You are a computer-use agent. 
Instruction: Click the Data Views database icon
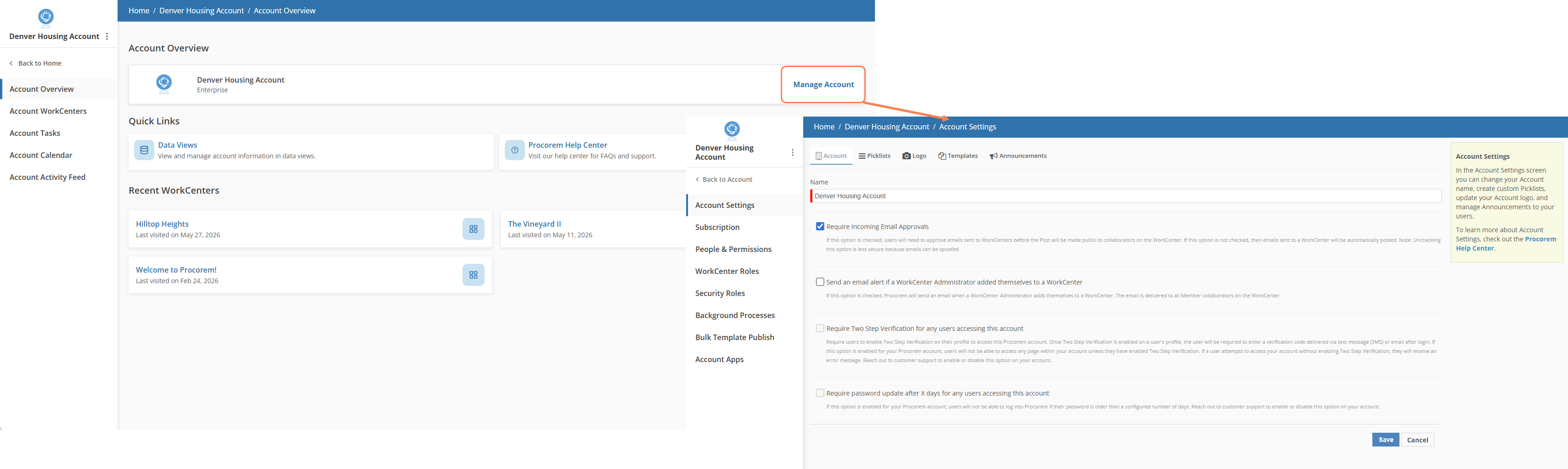pos(144,150)
